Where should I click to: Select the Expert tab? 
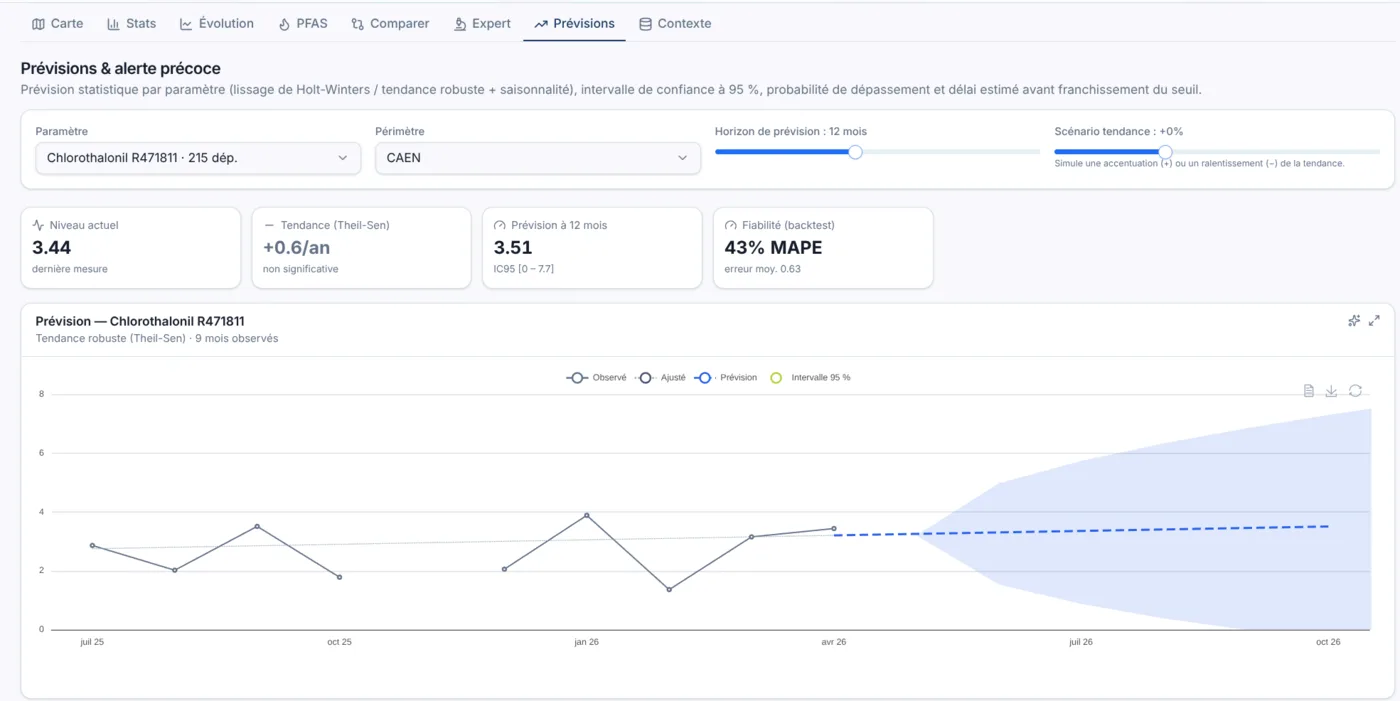click(x=482, y=24)
